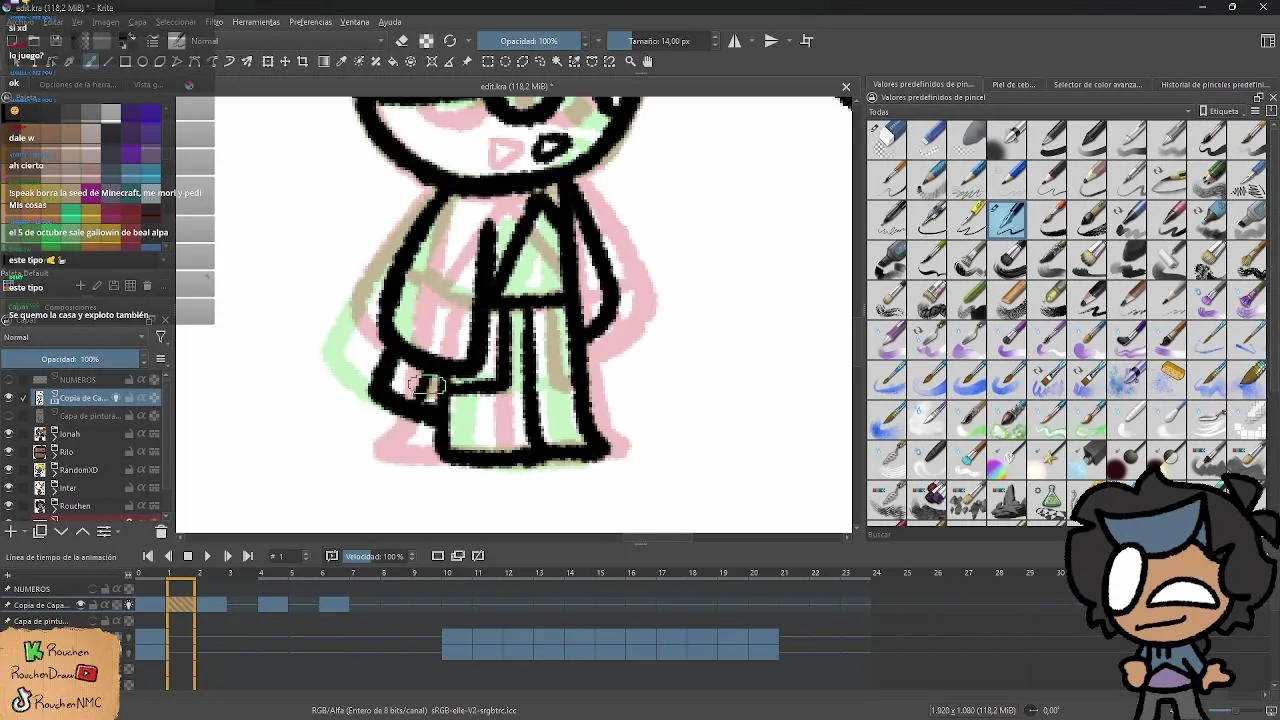Toggle onion skin bulb on Copia de Ca layer
Screen dimensions: 1280x720
coord(116,398)
